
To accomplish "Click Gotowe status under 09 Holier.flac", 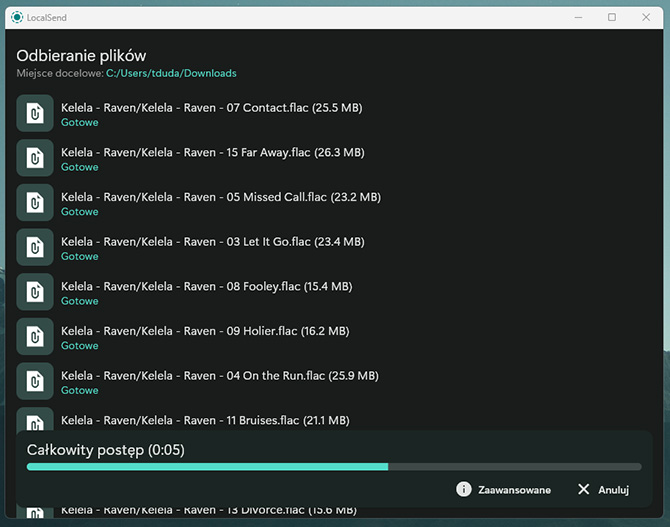I will coord(79,346).
